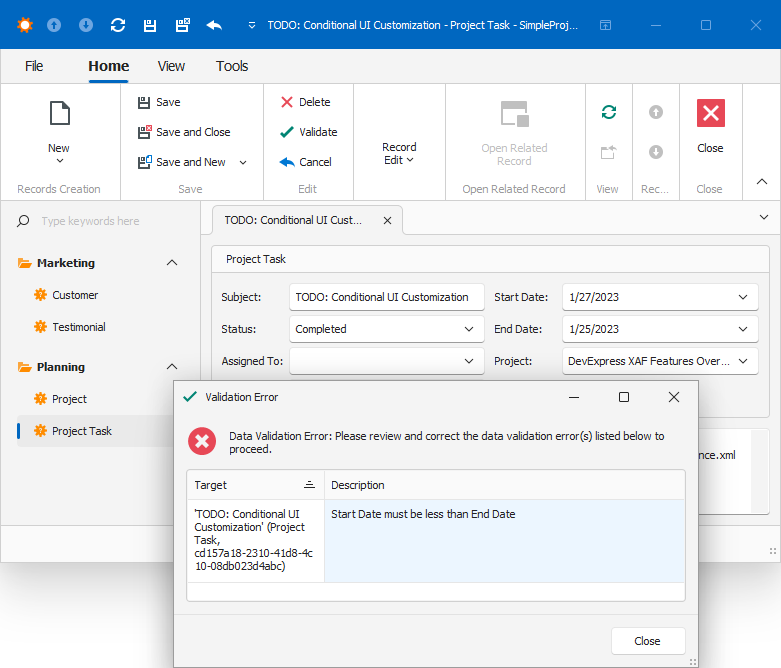Image resolution: width=781 pixels, height=668 pixels.
Task: Click the next record arrow in title bar
Action: (86, 25)
